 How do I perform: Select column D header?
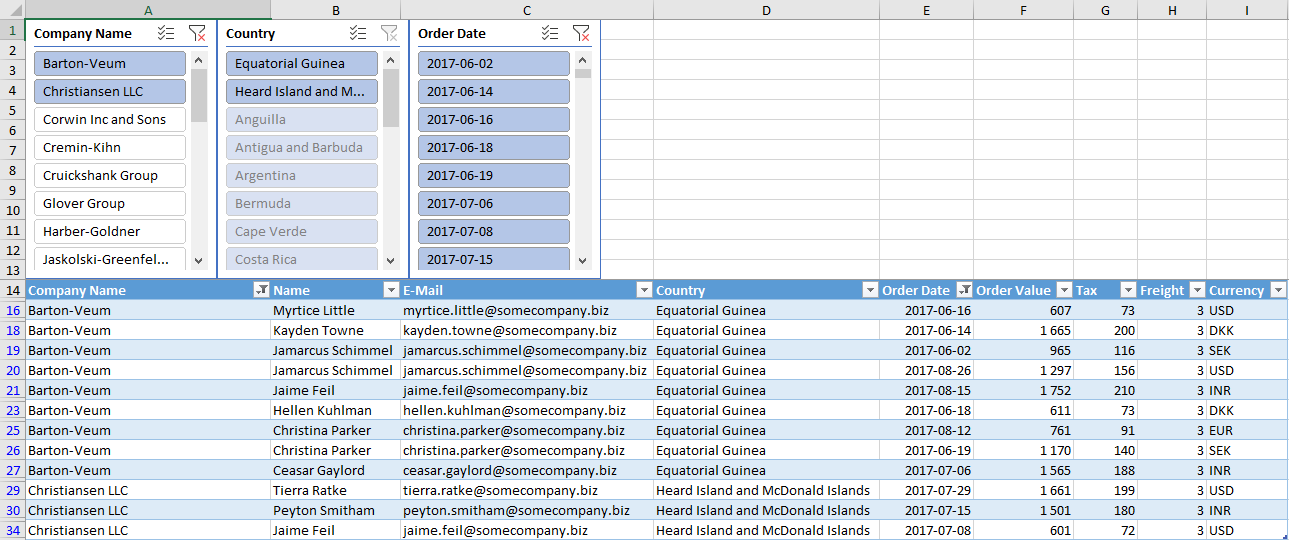coord(766,10)
